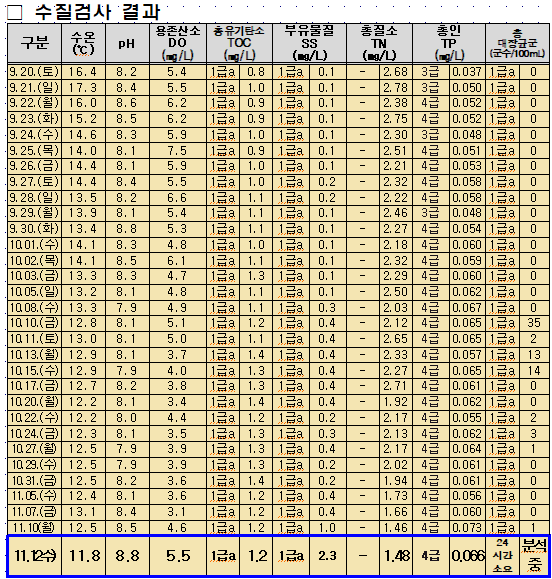Select the 수온(℃) column header
The height and width of the screenshot is (579, 552).
83,43
